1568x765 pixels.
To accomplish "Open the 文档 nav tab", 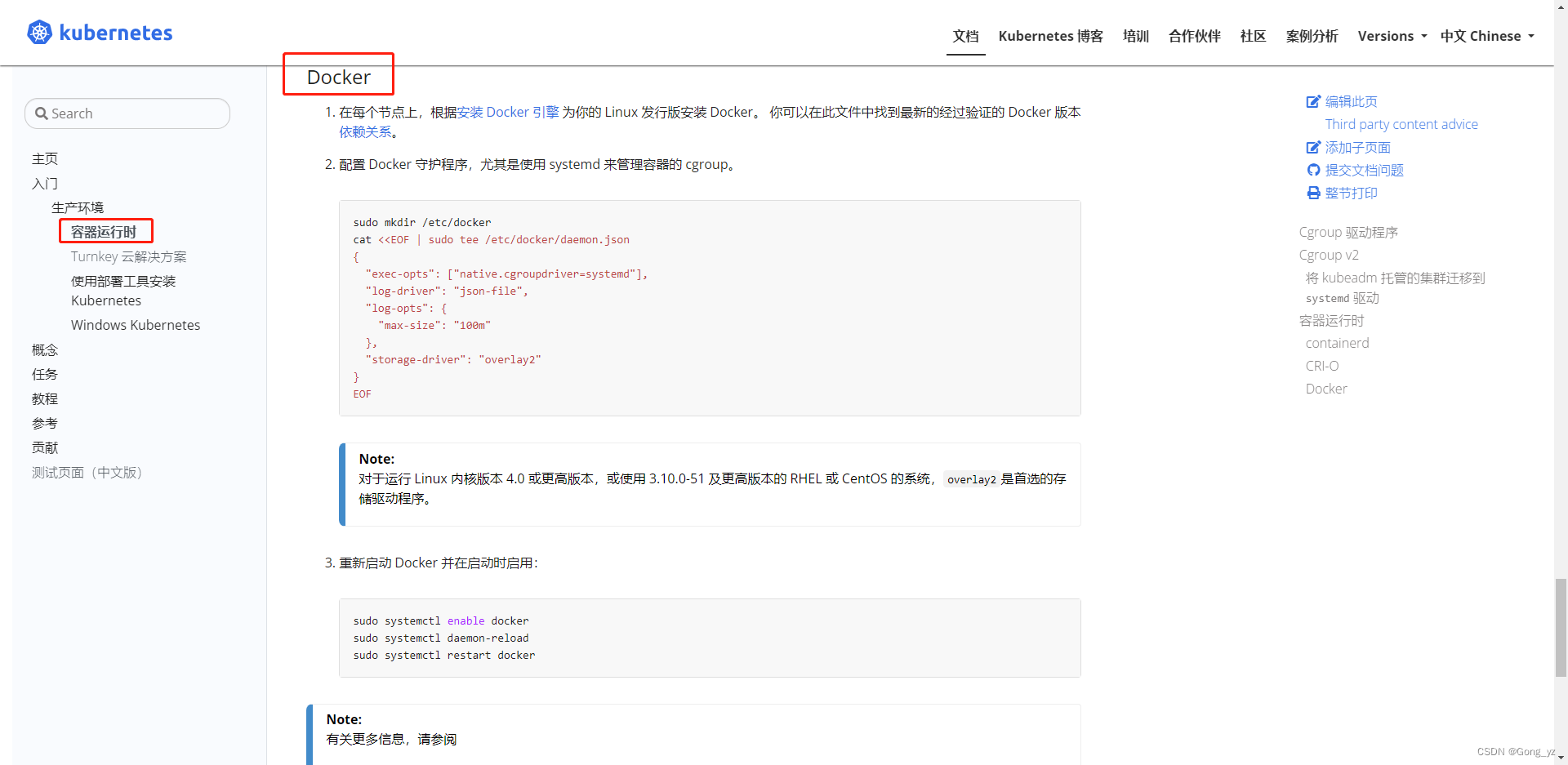I will click(965, 36).
